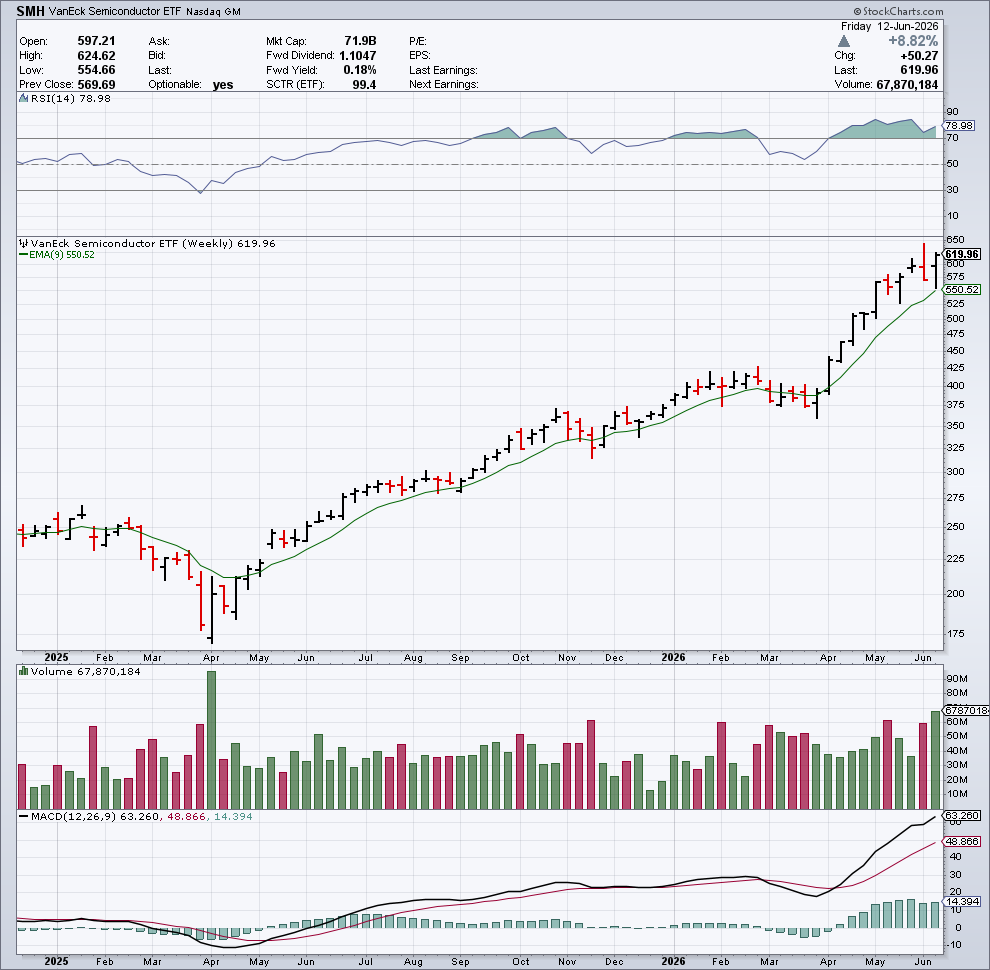990x970 pixels.
Task: Click the MACD histogram value 14.394 in legend
Action: [233, 817]
